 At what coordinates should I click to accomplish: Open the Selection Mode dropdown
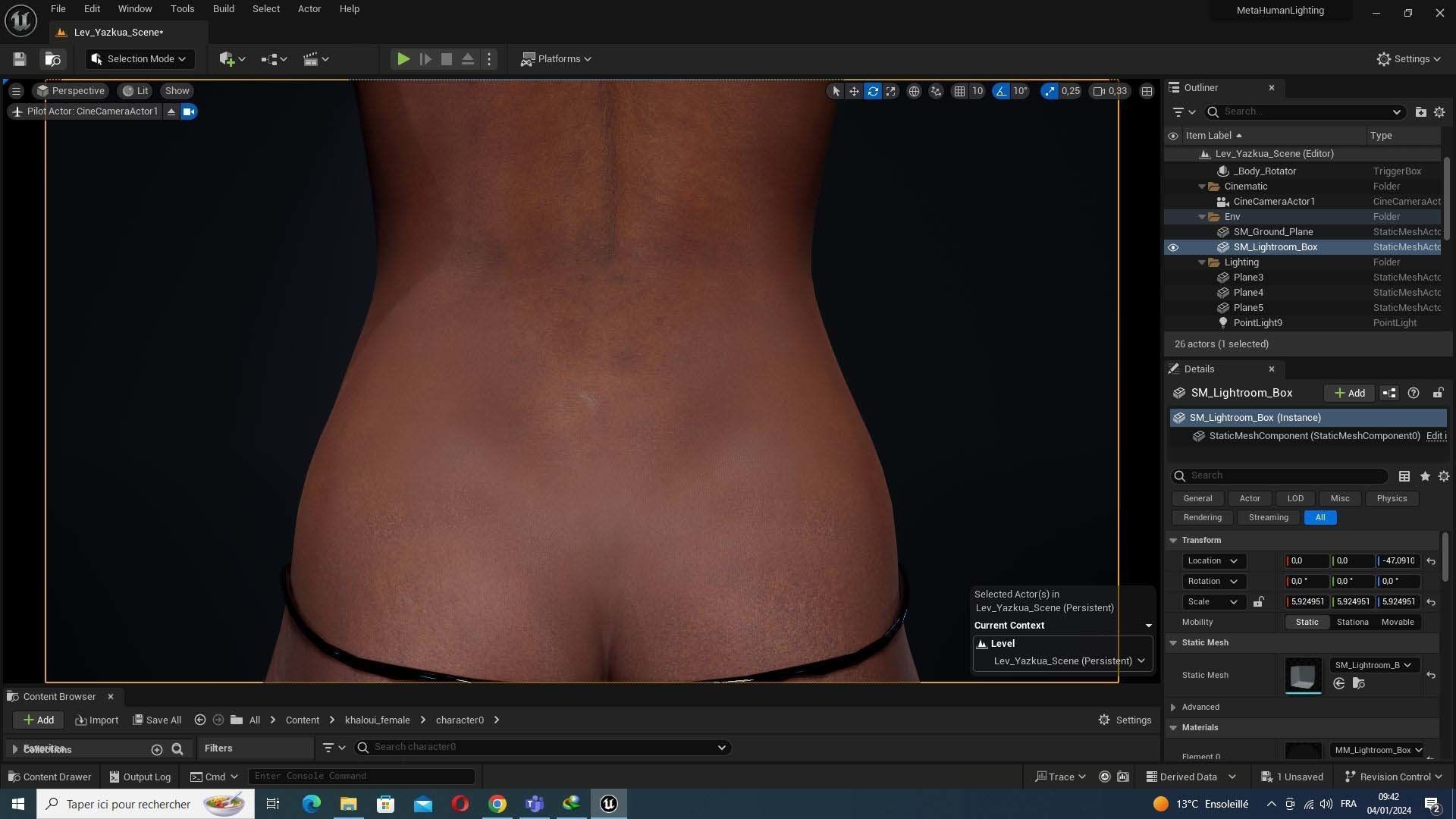pos(139,59)
